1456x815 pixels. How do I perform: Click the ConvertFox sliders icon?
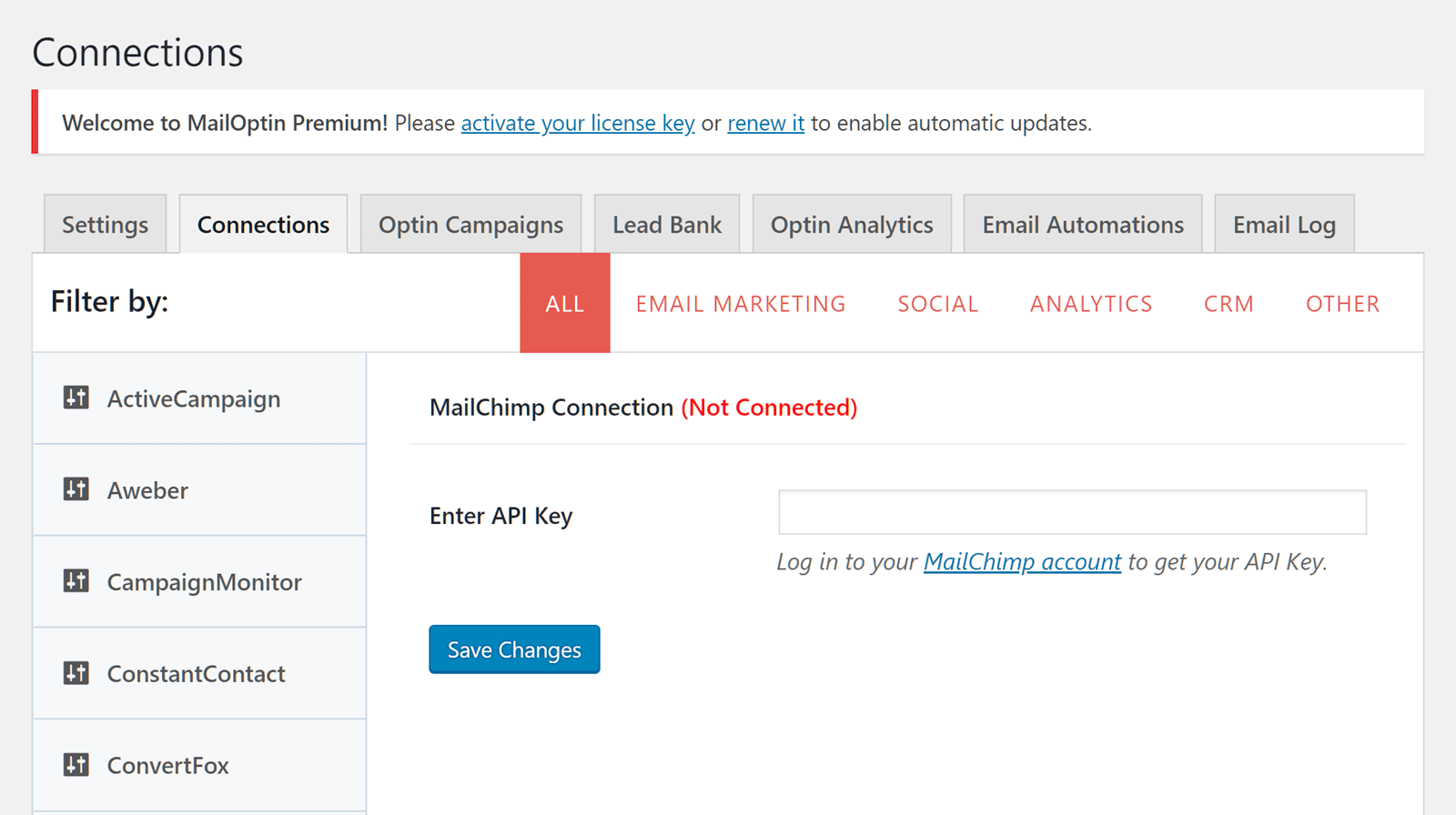(76, 765)
